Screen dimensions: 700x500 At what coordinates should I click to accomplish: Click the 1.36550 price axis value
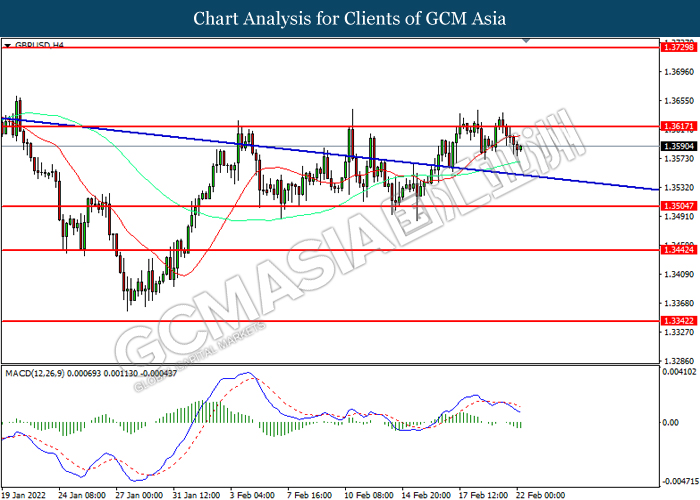679,101
